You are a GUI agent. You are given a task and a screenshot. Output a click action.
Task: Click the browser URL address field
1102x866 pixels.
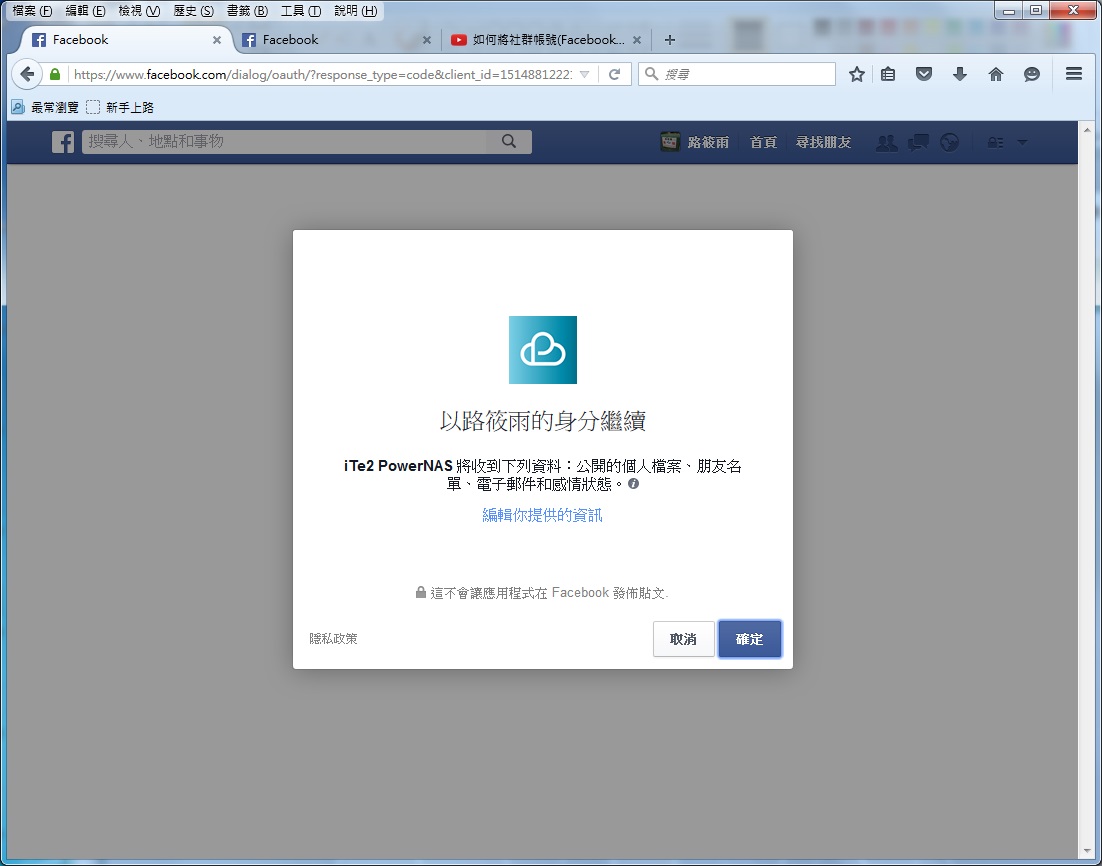point(323,74)
